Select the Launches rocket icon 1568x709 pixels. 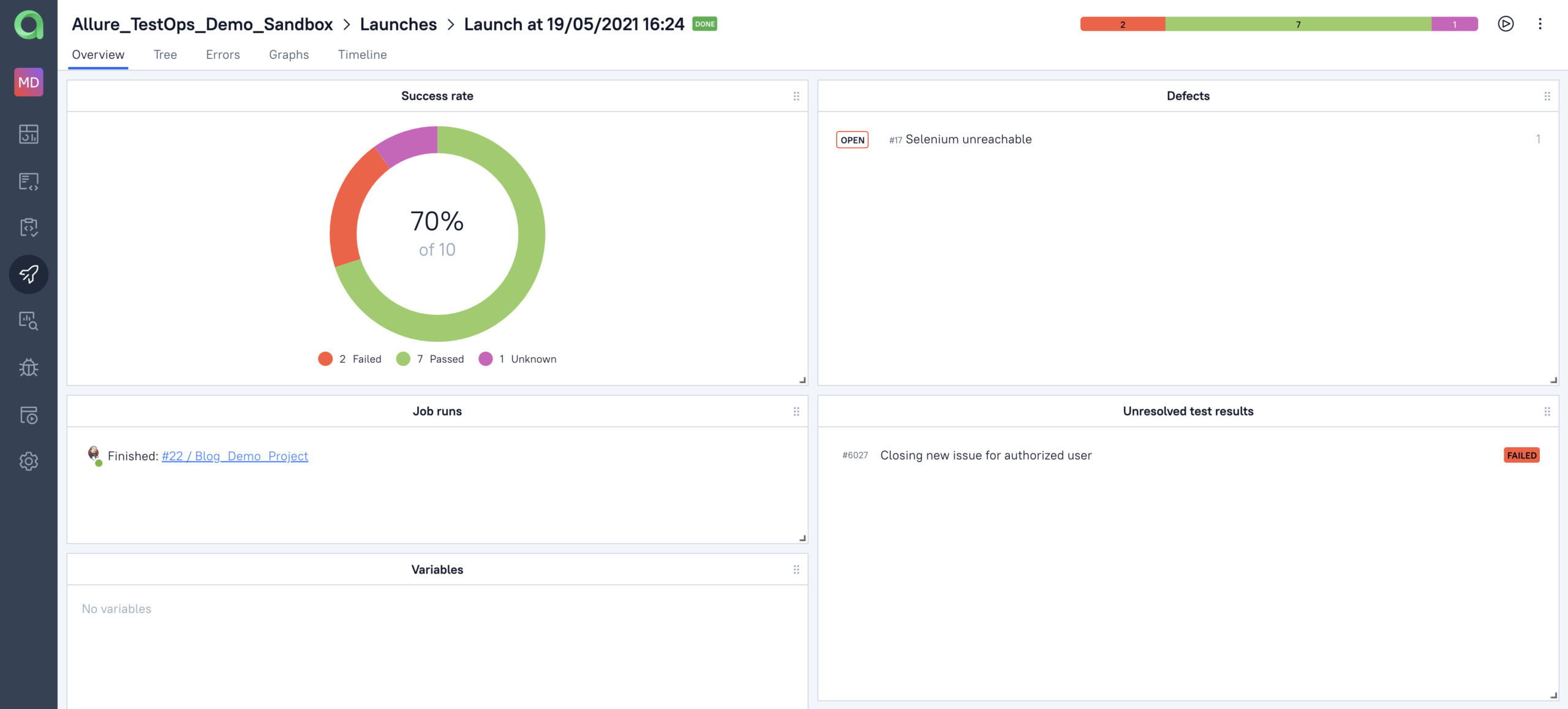pos(29,274)
